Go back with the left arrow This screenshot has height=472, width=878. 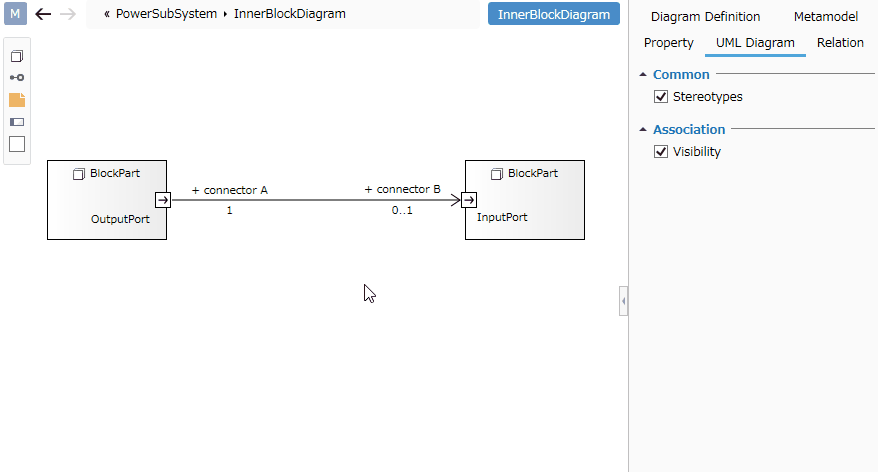43,14
